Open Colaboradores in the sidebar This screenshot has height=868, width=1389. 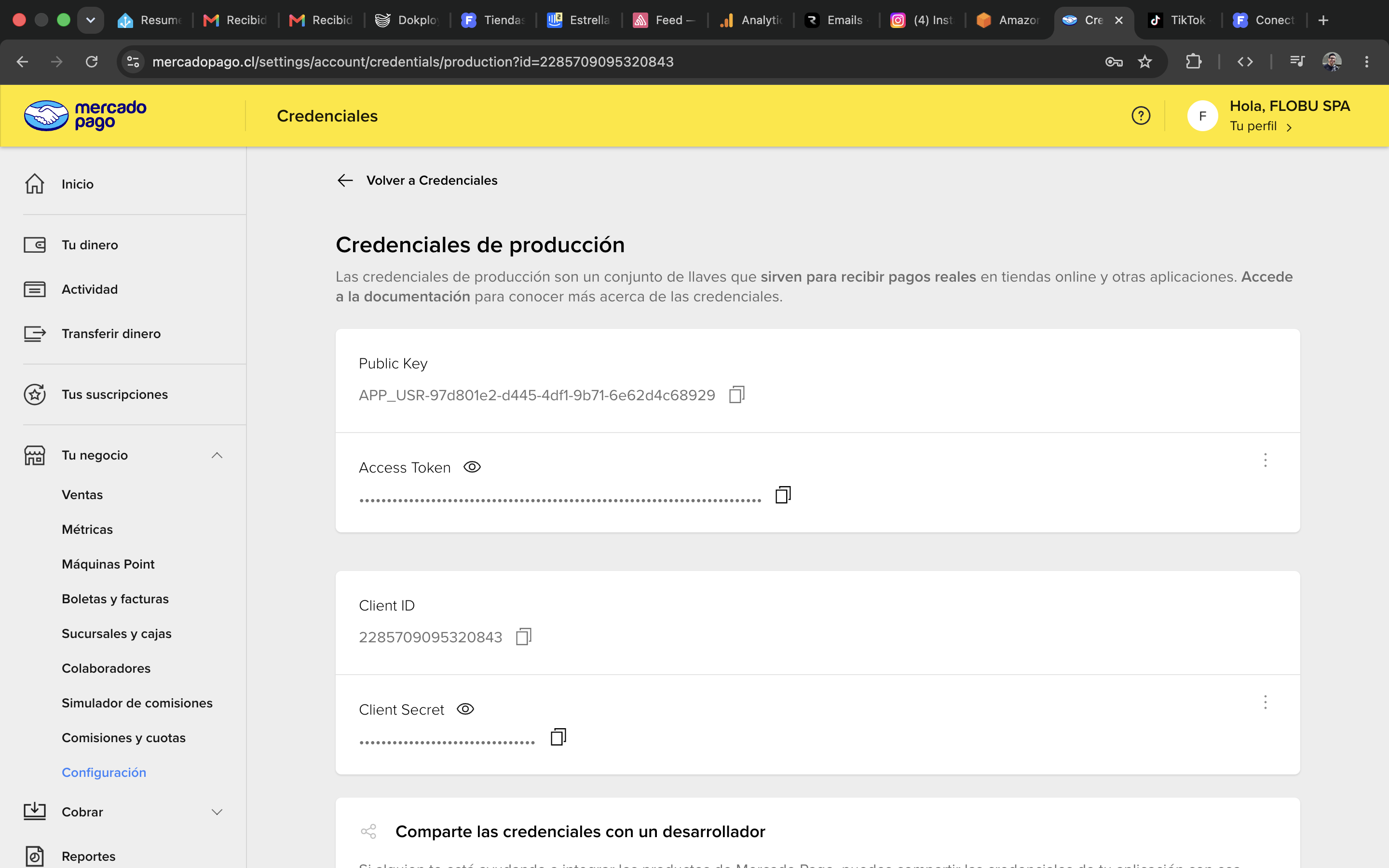click(106, 668)
